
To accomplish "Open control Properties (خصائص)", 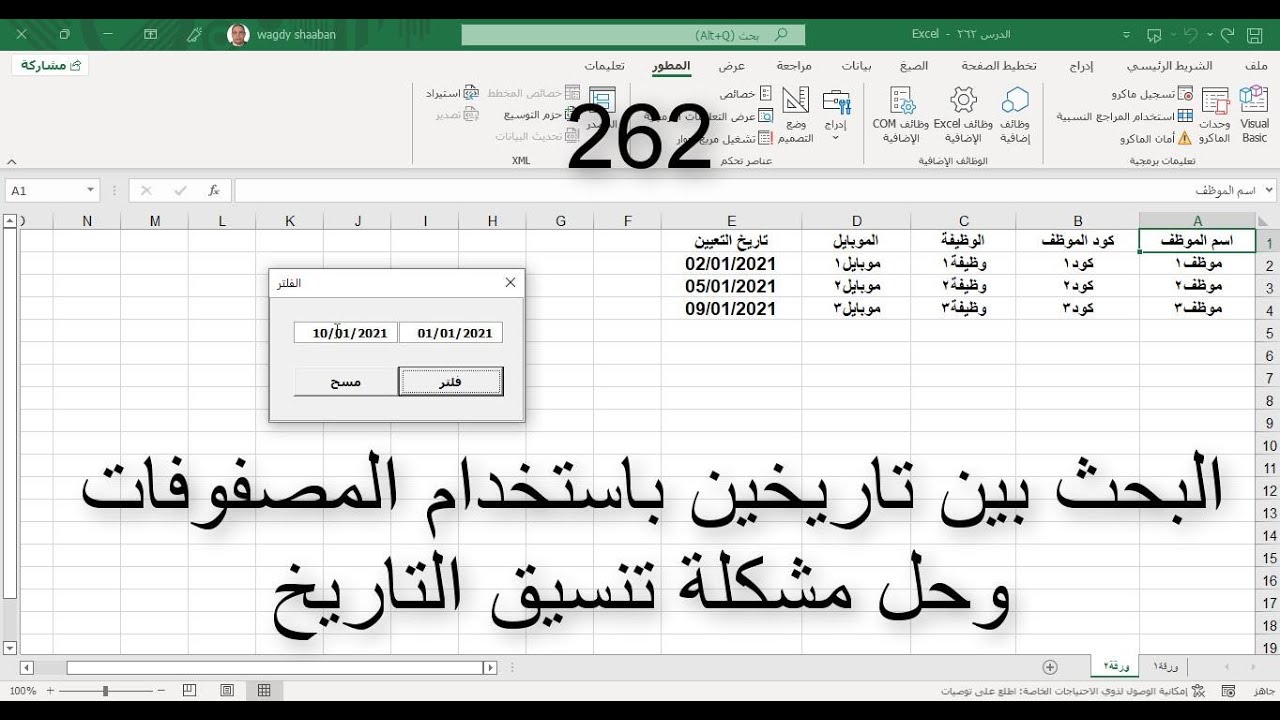I will pos(745,93).
